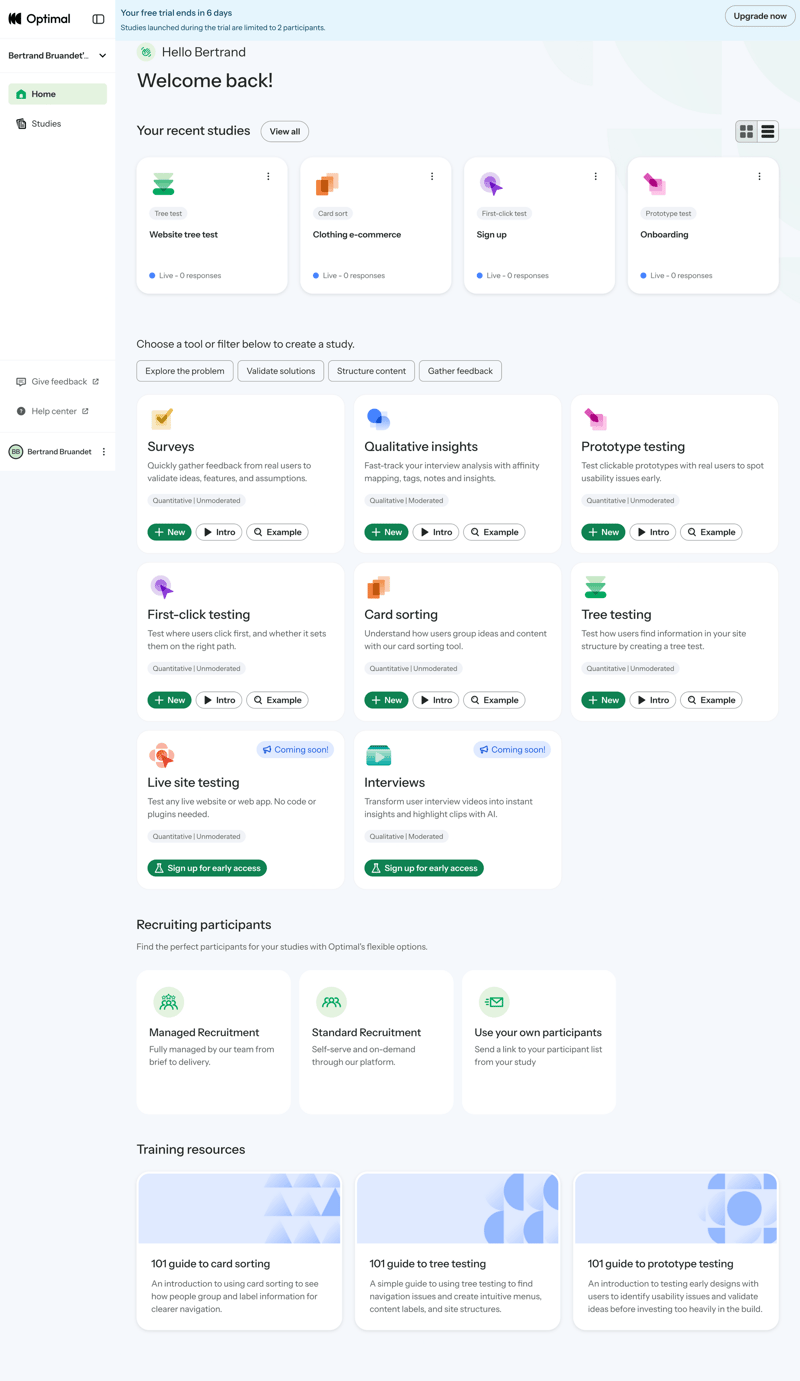This screenshot has height=1381, width=800.
Task: Collapse the sidebar using the panel icon
Action: pyautogui.click(x=98, y=19)
